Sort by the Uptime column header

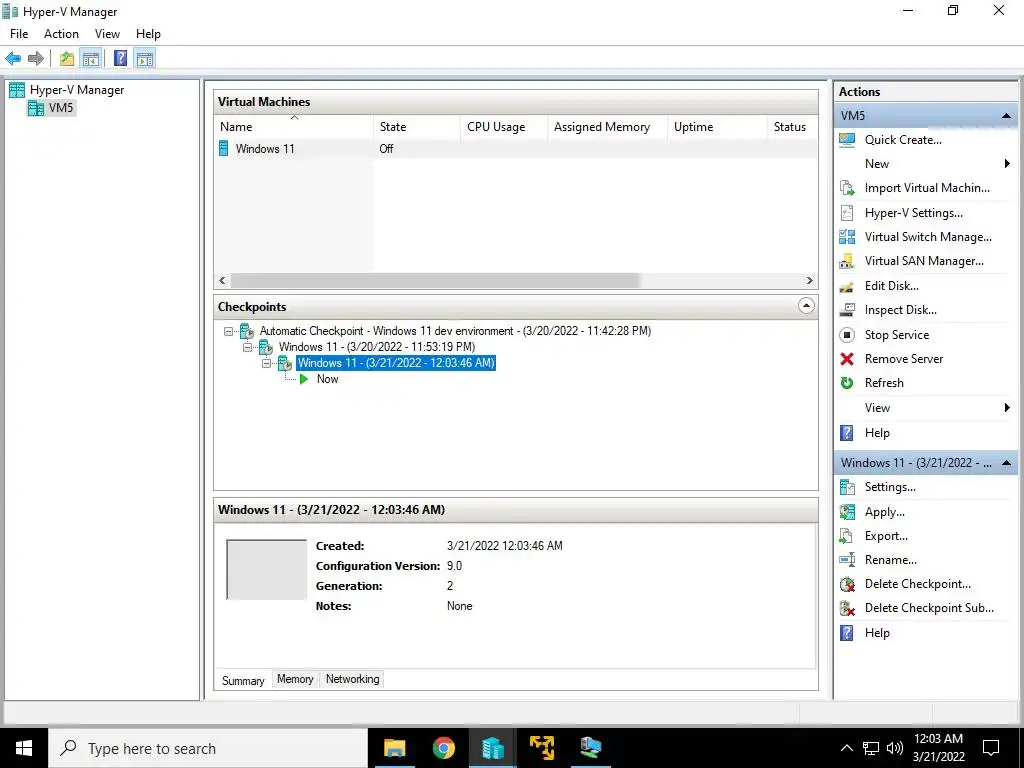[x=717, y=127]
